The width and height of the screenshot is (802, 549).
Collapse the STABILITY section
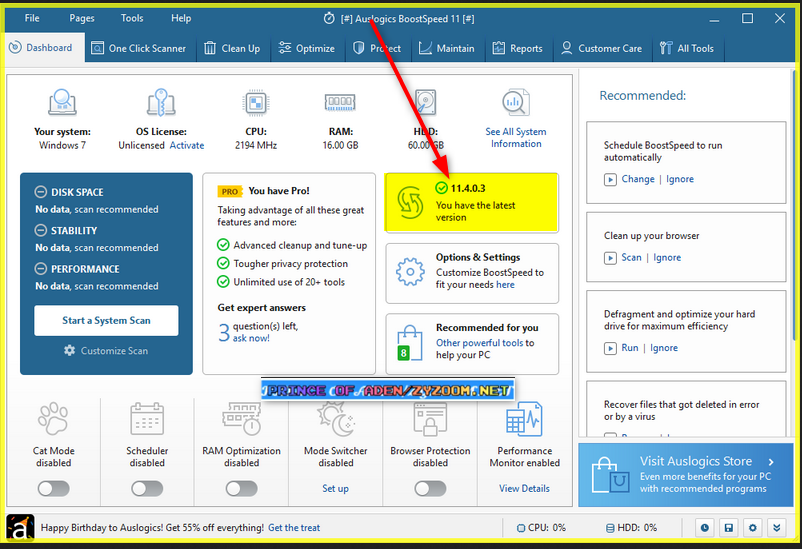[40, 230]
